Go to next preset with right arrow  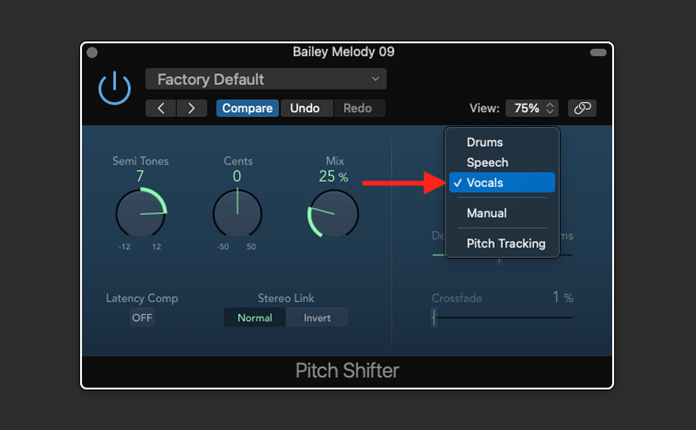click(x=191, y=108)
